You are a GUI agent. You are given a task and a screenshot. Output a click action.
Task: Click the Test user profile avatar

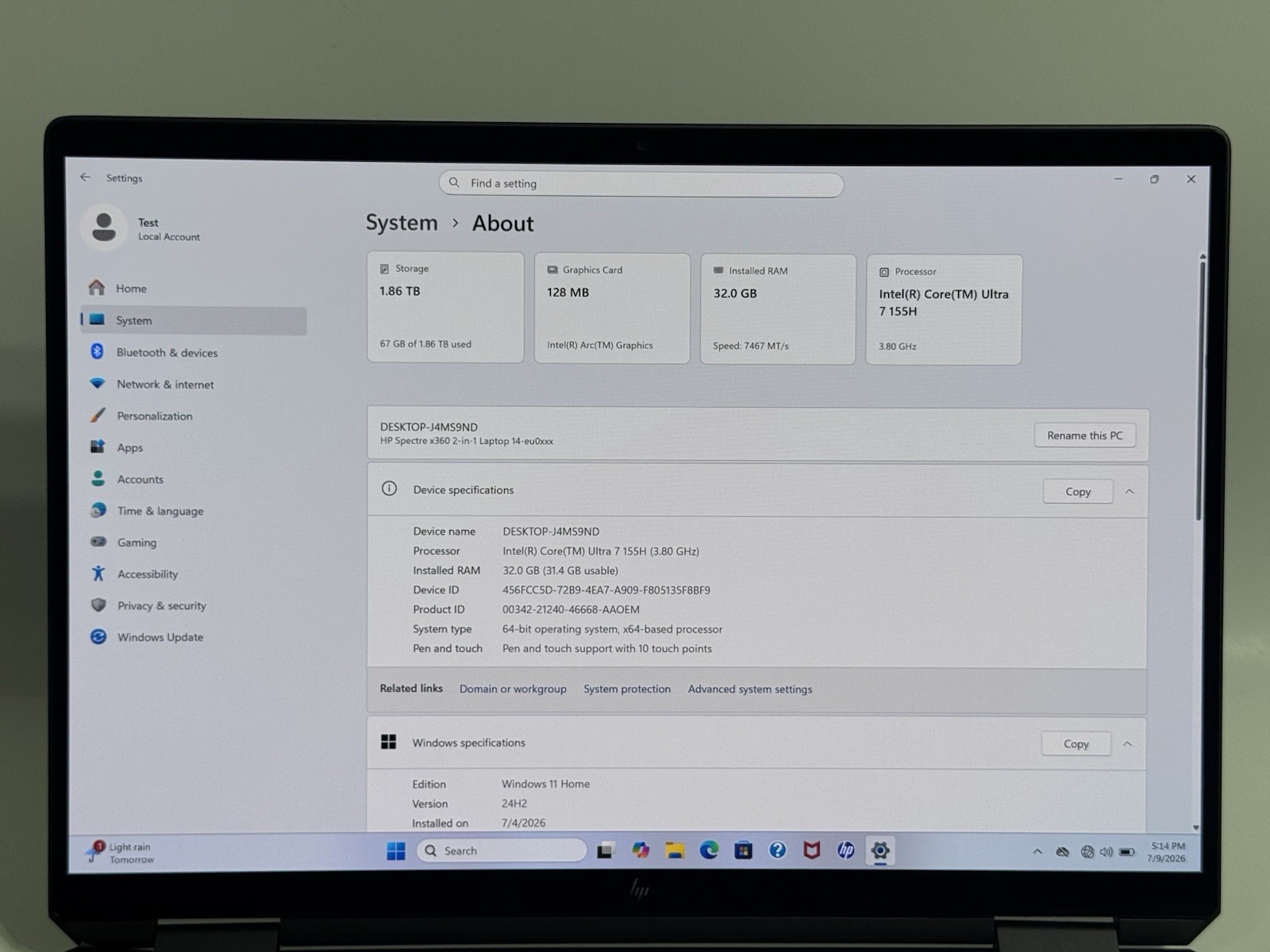pos(104,228)
